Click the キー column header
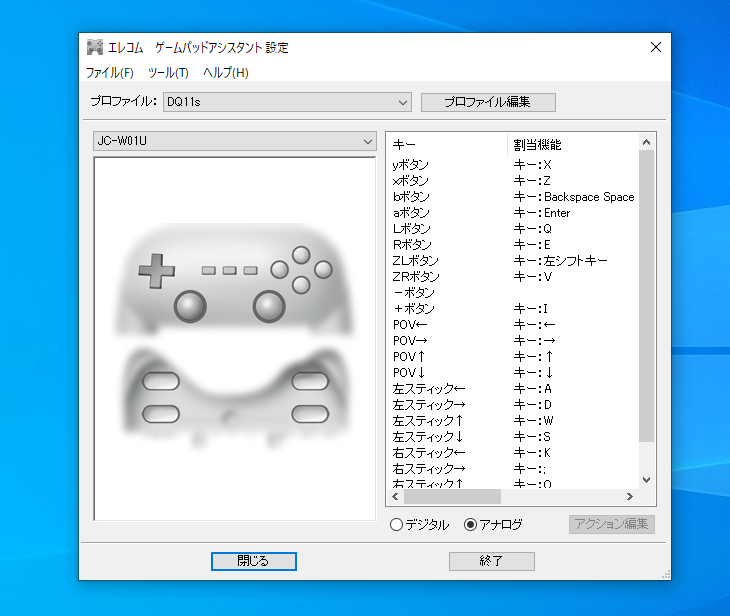Viewport: 730px width, 616px height. coord(447,145)
